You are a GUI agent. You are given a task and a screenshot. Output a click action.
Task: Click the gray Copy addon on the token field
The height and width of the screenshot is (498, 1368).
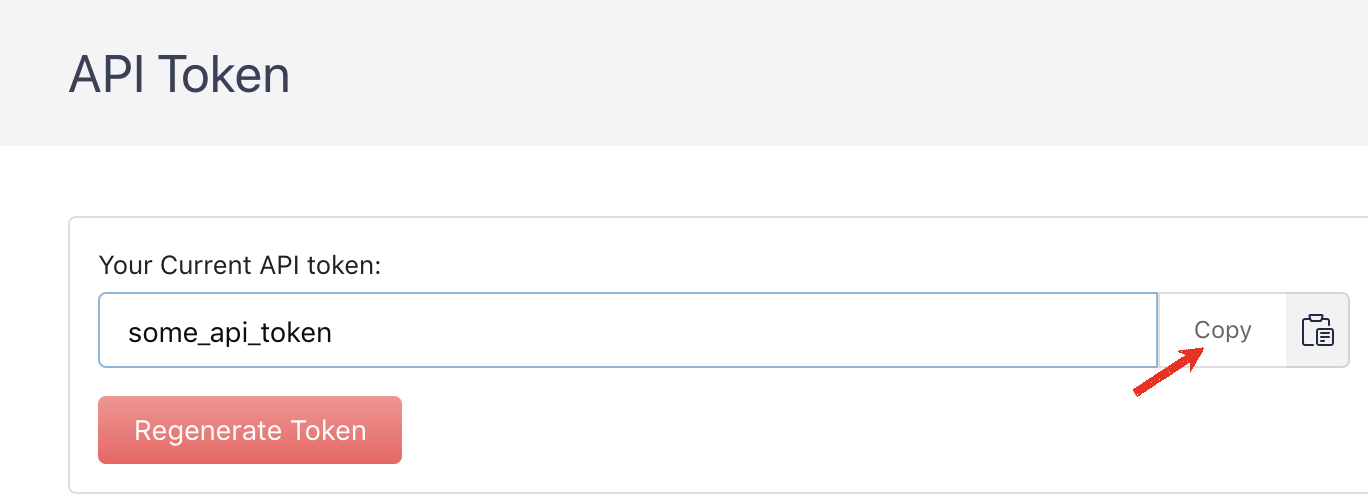tap(1222, 330)
